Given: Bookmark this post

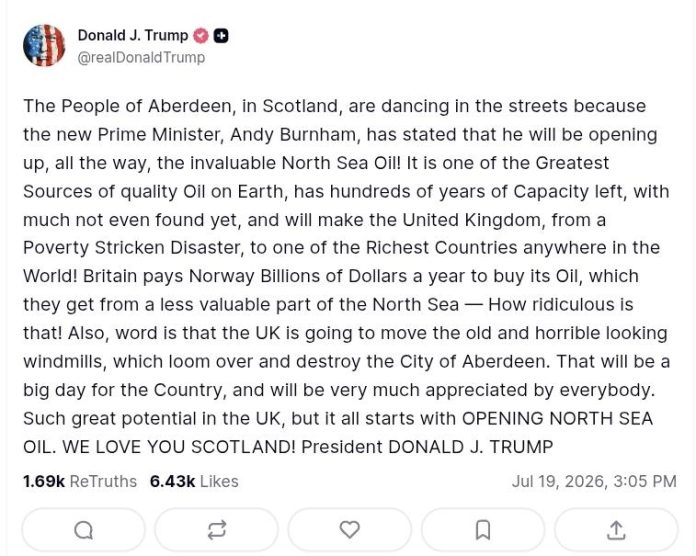Looking at the screenshot, I should pyautogui.click(x=483, y=530).
